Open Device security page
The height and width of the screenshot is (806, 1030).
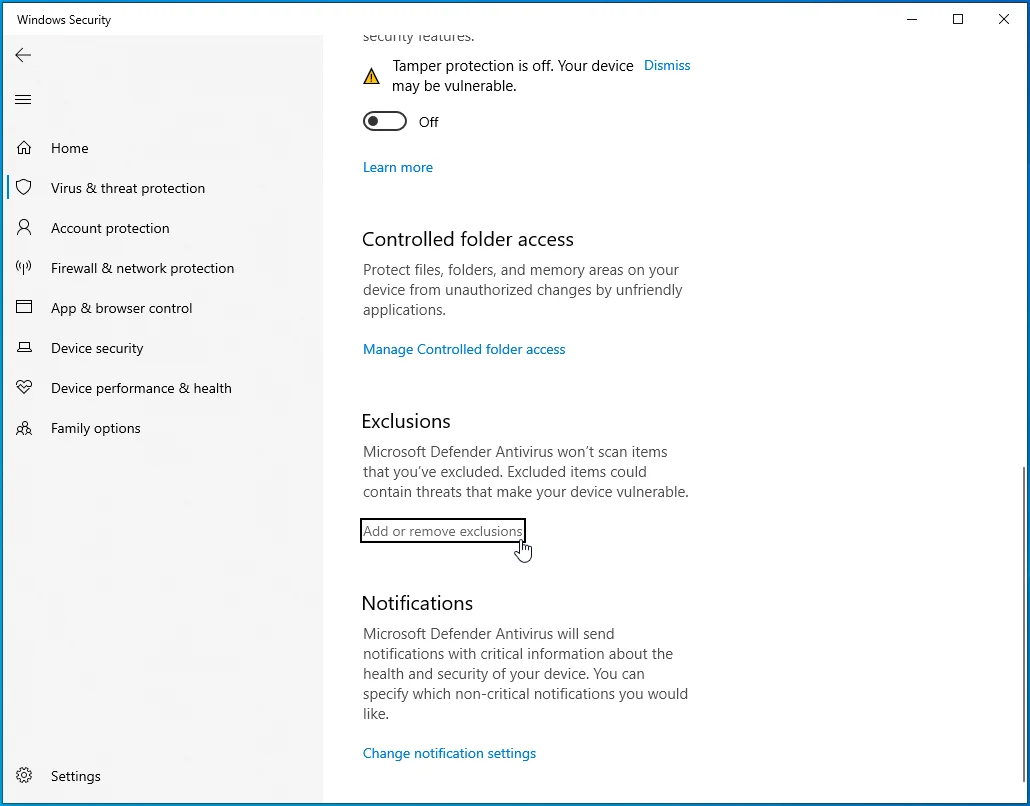[x=97, y=349]
